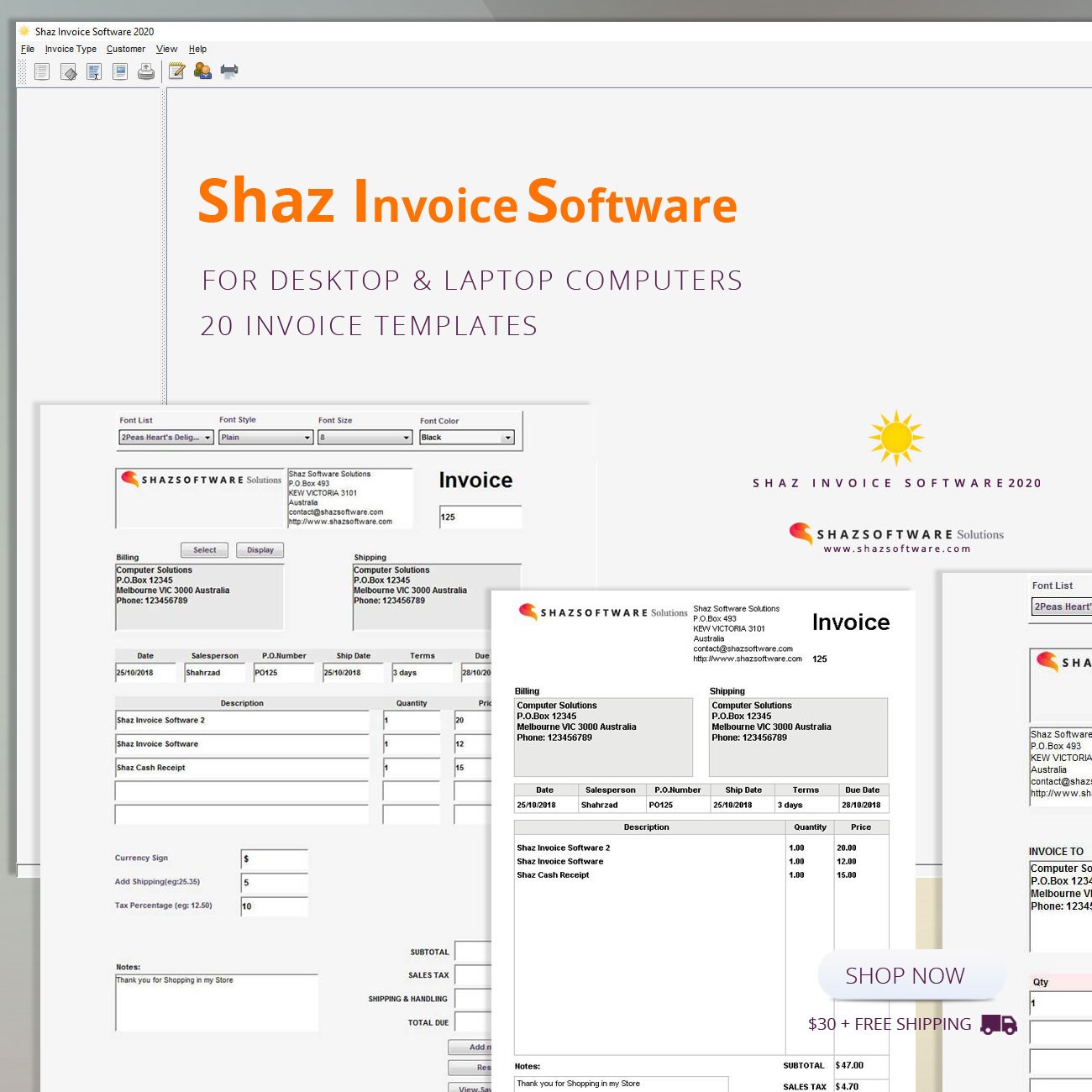
Task: Expand the Font List dropdown in invoice form
Action: pyautogui.click(x=166, y=438)
